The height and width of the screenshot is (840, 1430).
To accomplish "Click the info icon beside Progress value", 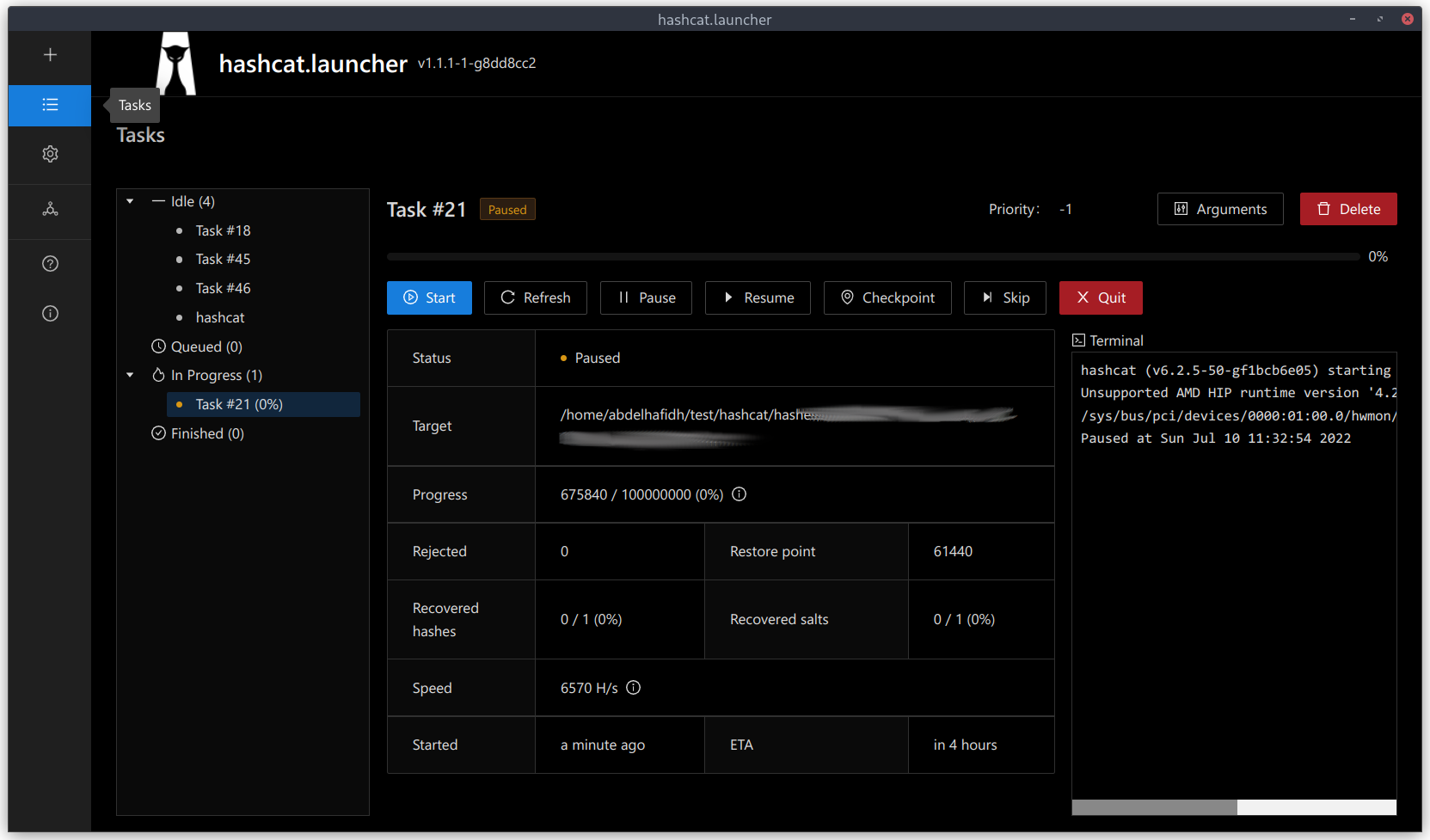I will coord(739,494).
